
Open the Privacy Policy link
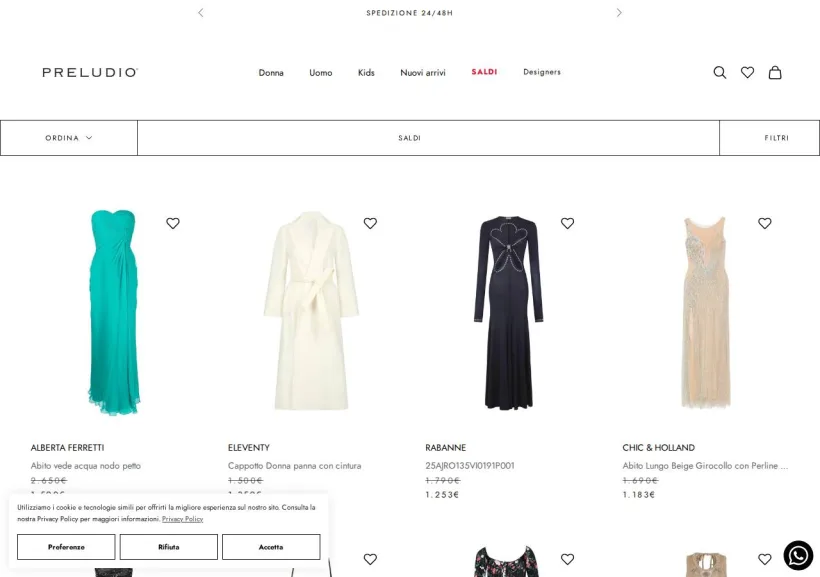pyautogui.click(x=183, y=519)
